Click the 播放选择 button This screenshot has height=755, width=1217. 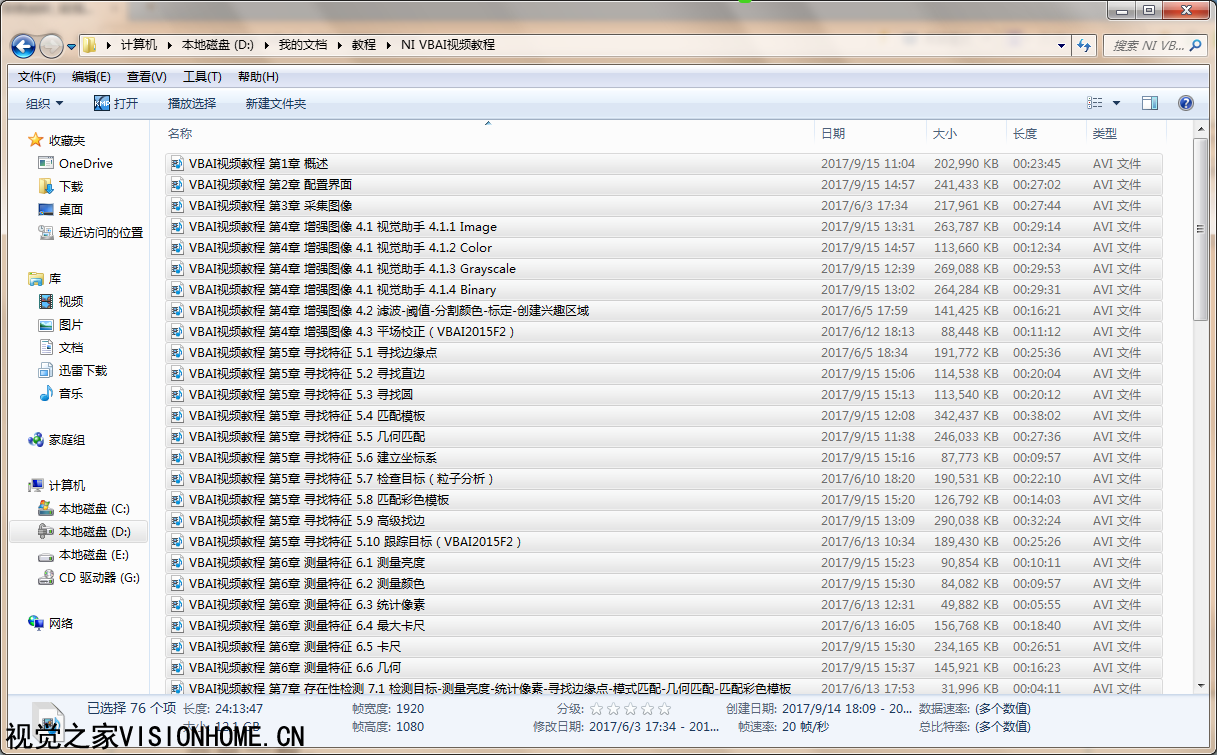(191, 104)
